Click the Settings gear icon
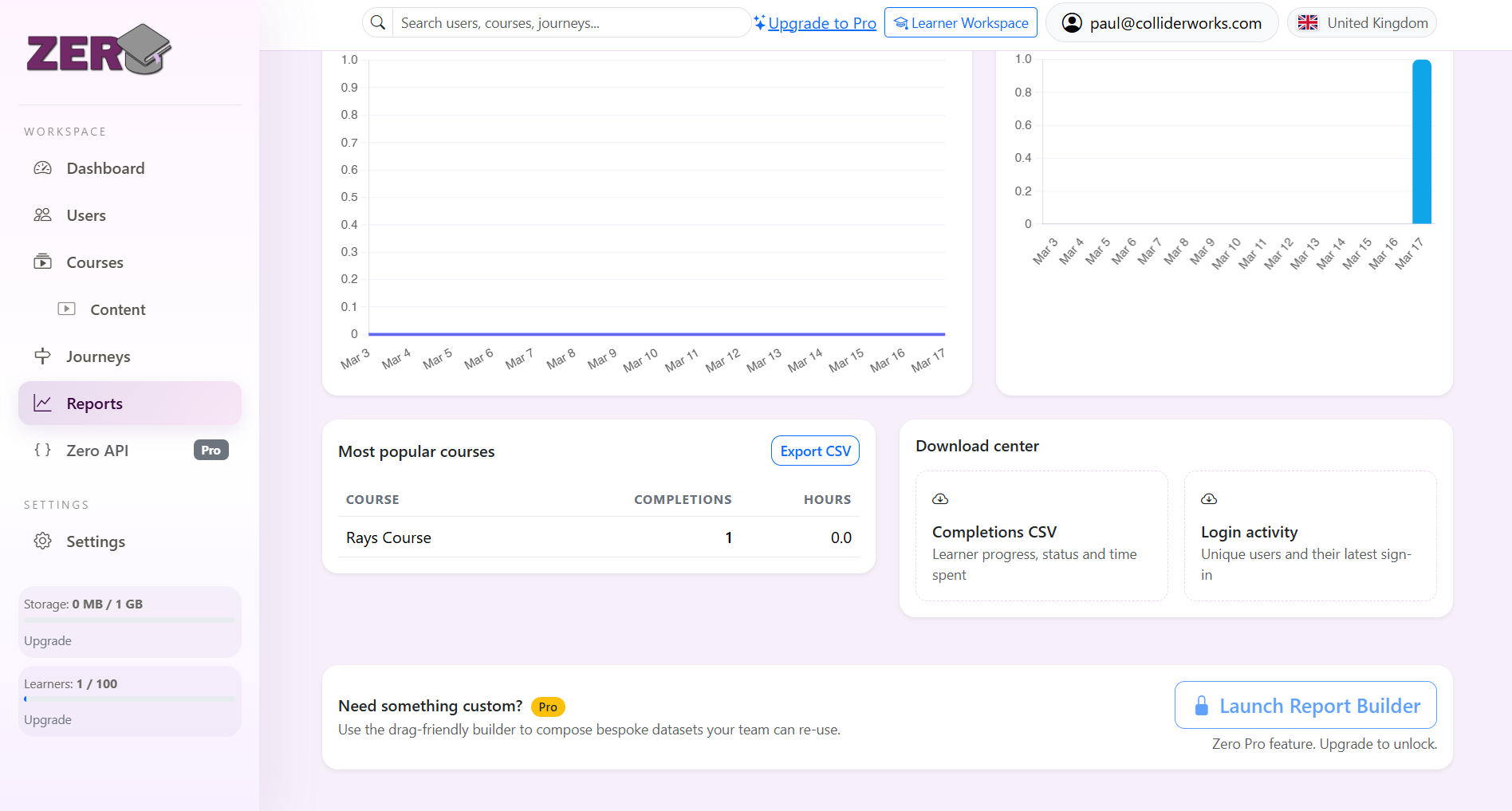The width and height of the screenshot is (1512, 811). (x=43, y=541)
